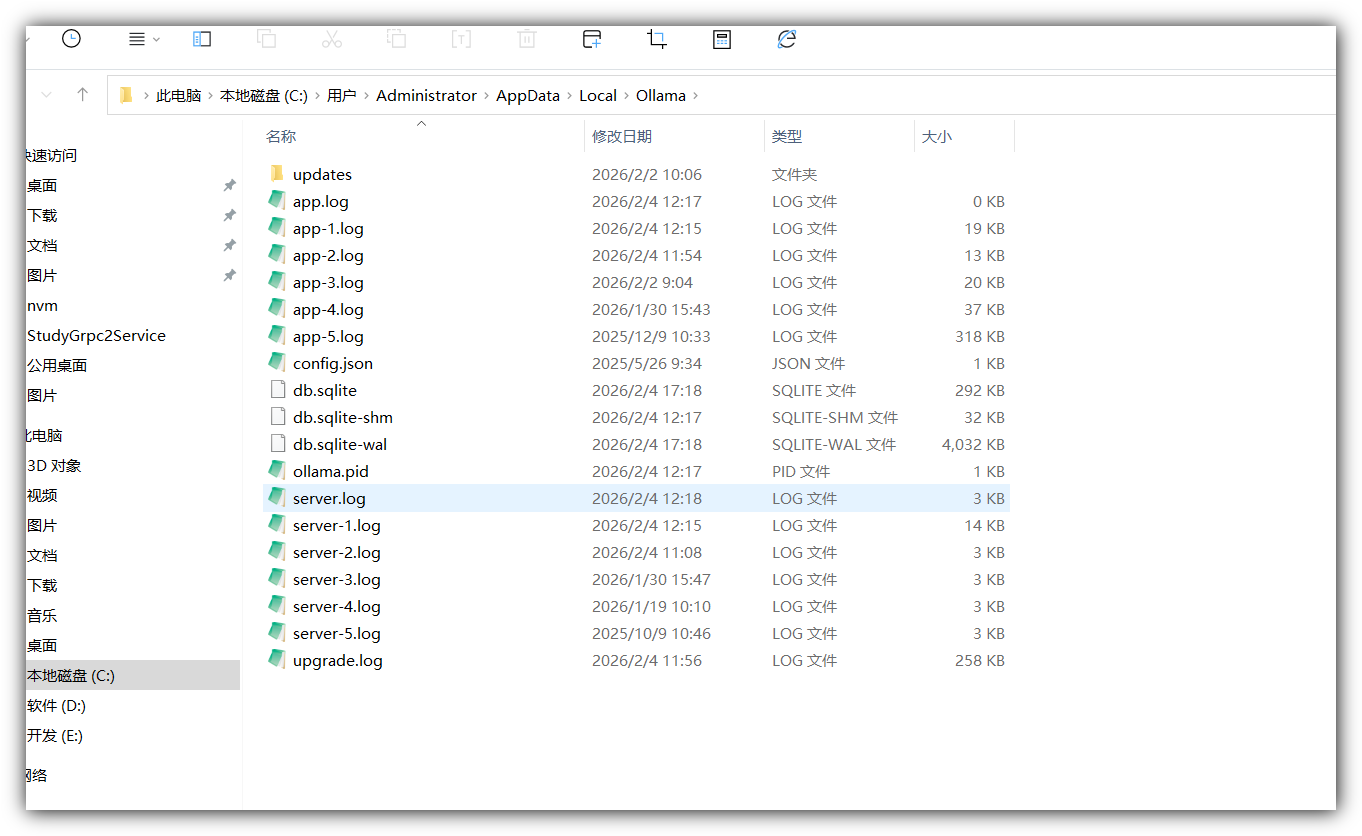Click the 4,032 KB size cell
1362x836 pixels.
[x=973, y=444]
